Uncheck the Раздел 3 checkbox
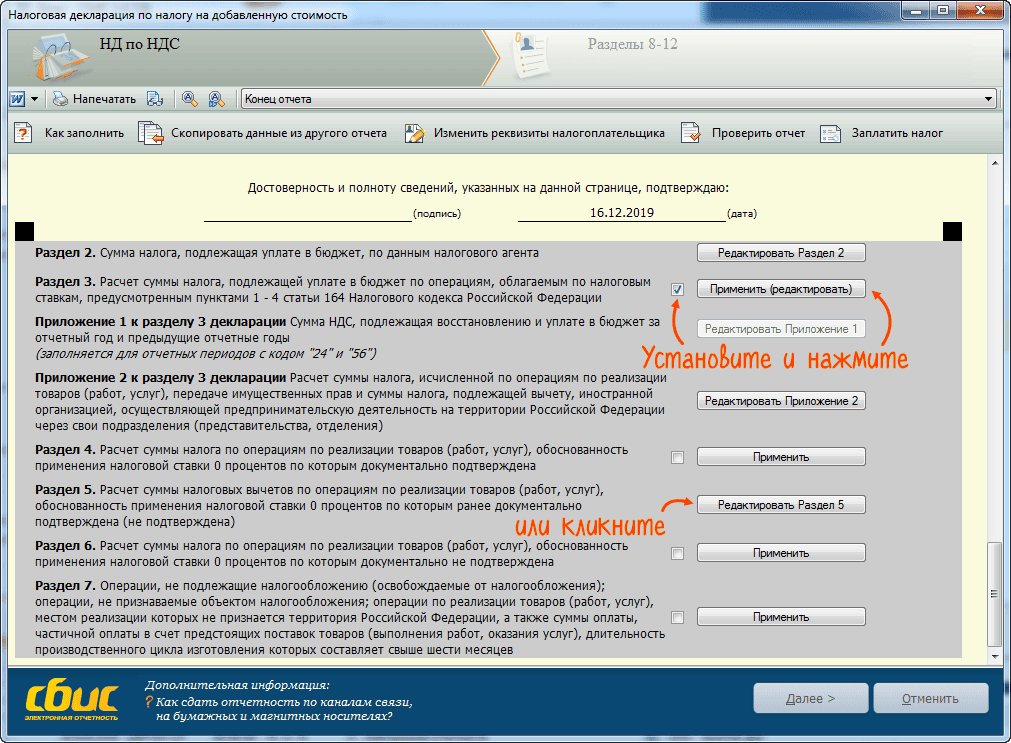Viewport: 1011px width, 743px height. point(677,289)
